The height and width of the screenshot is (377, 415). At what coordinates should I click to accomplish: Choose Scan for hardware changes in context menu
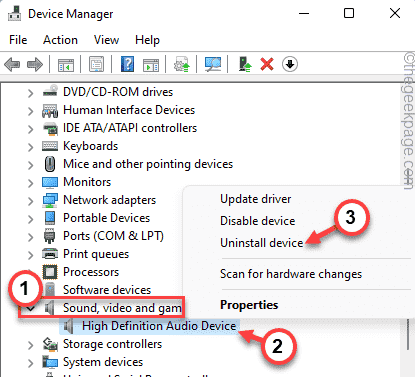coord(291,274)
